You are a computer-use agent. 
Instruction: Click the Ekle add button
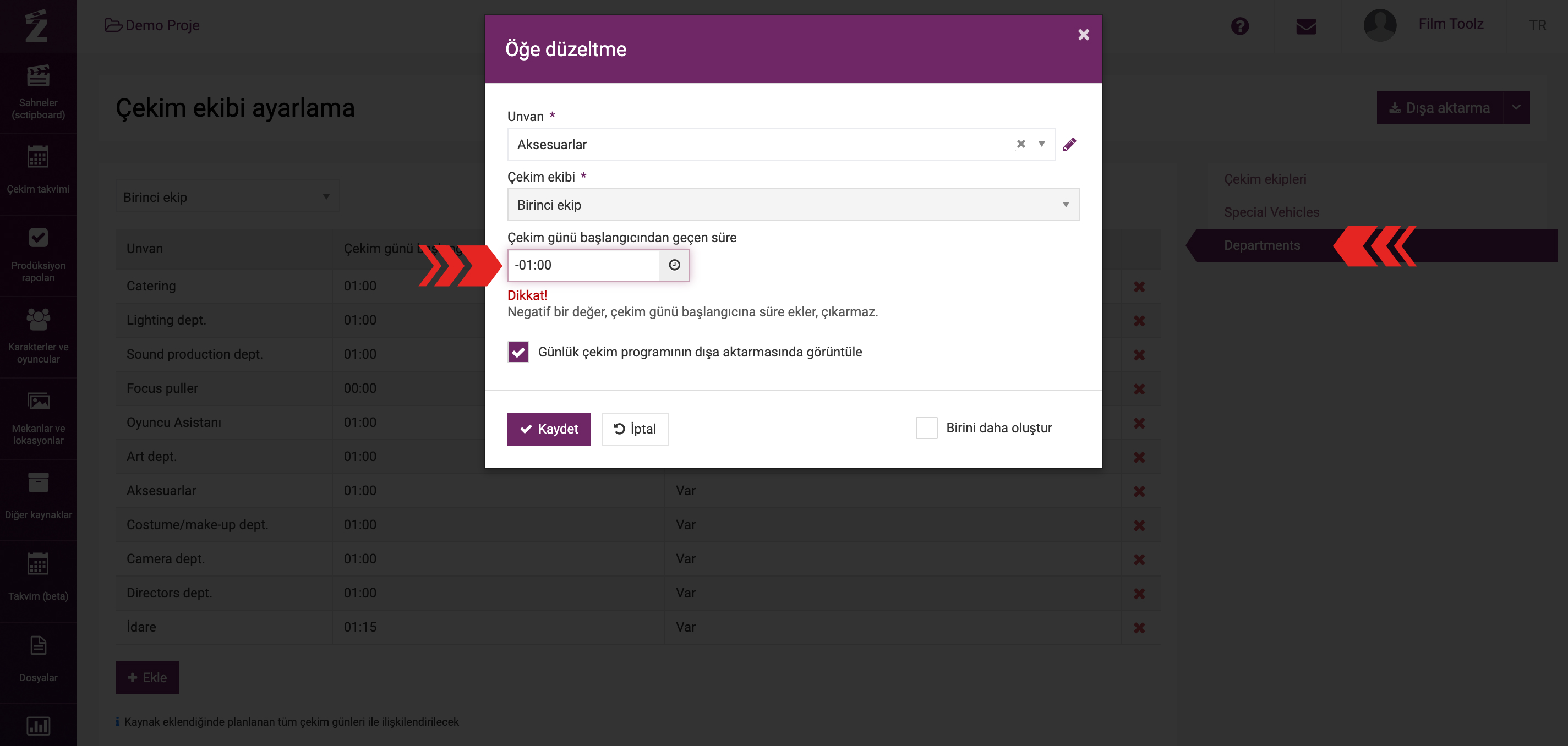click(147, 677)
